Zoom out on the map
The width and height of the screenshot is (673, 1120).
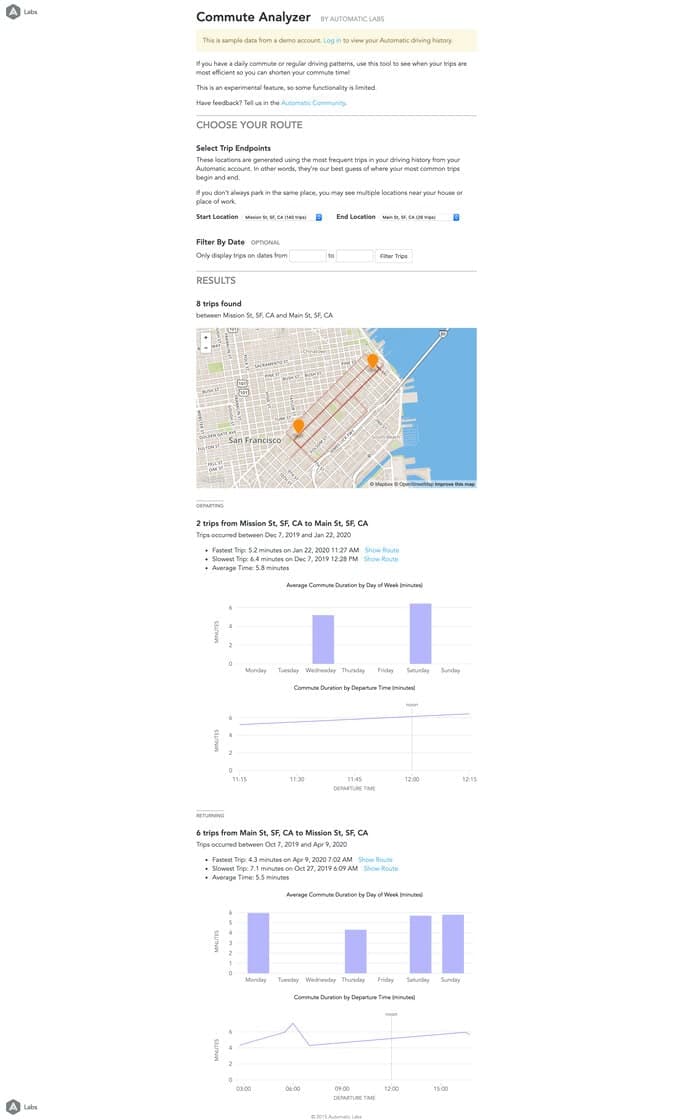click(206, 347)
